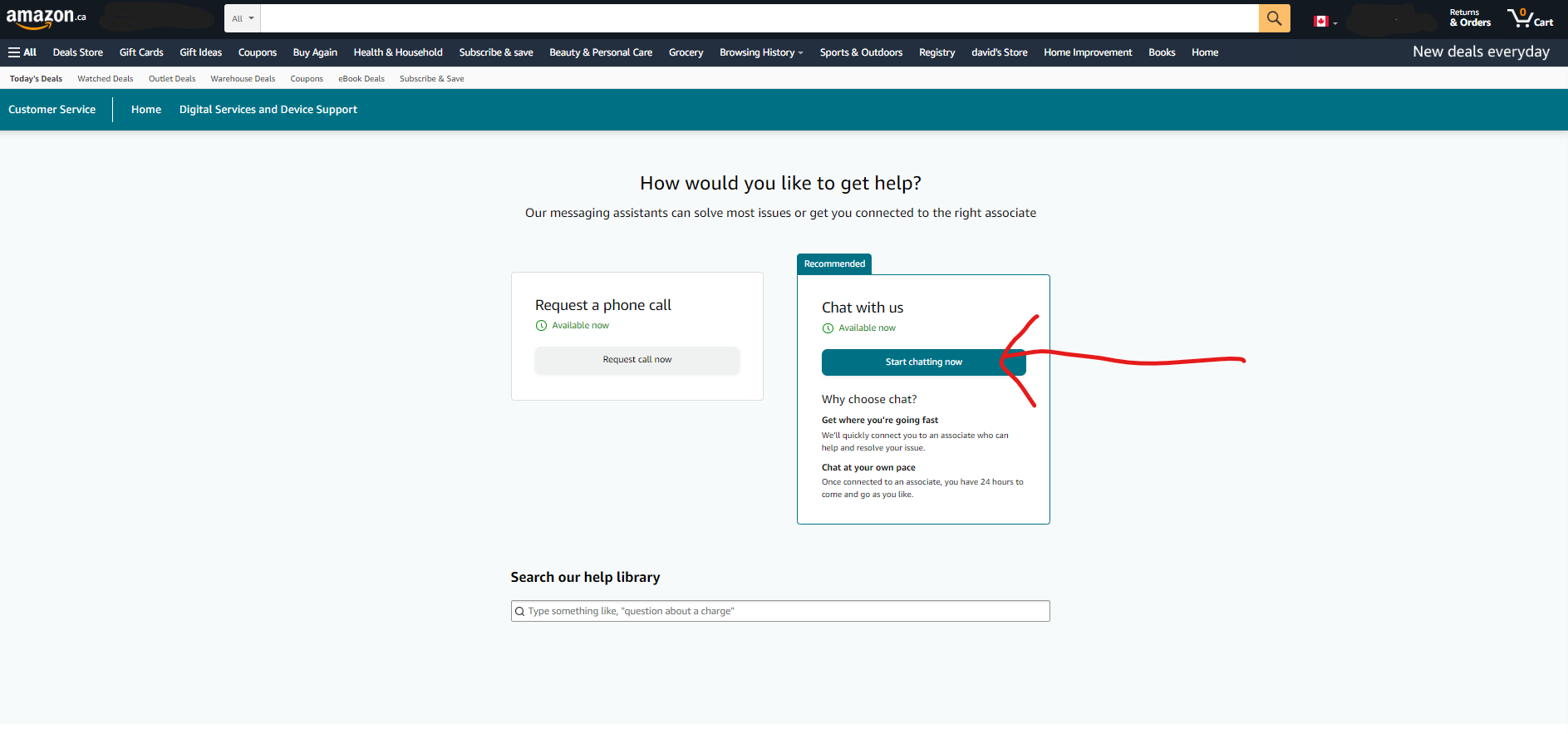The image size is (1568, 734).
Task: Open the shopping cart icon
Action: coord(1530,18)
